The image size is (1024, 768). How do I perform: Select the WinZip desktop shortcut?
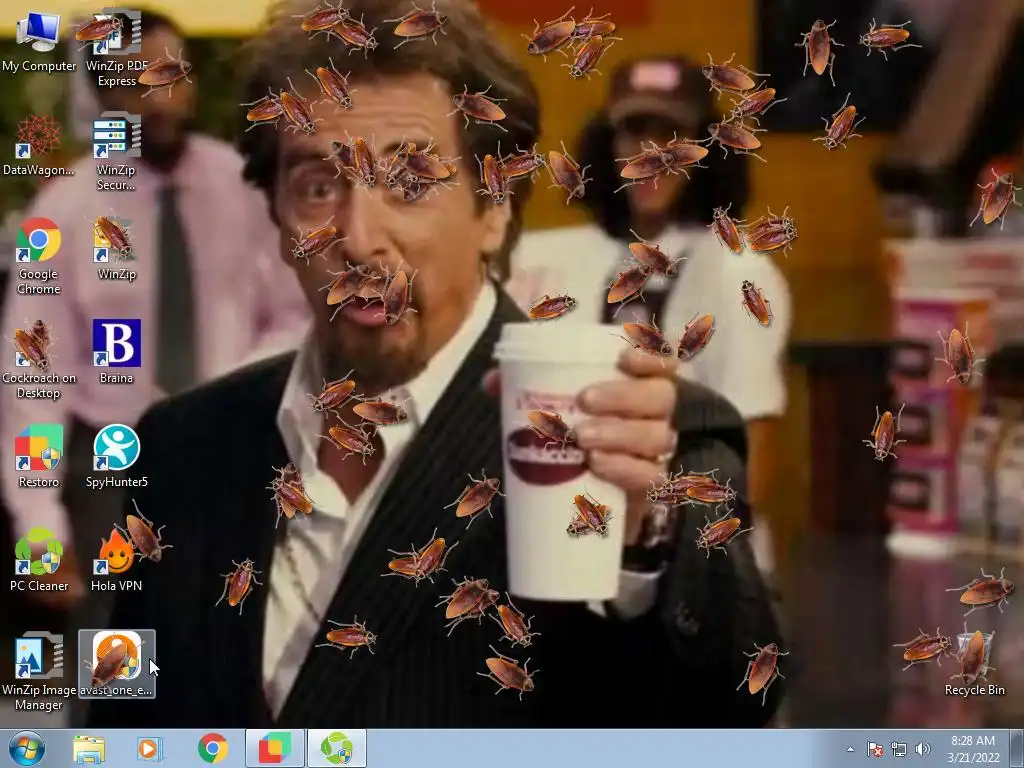[116, 249]
